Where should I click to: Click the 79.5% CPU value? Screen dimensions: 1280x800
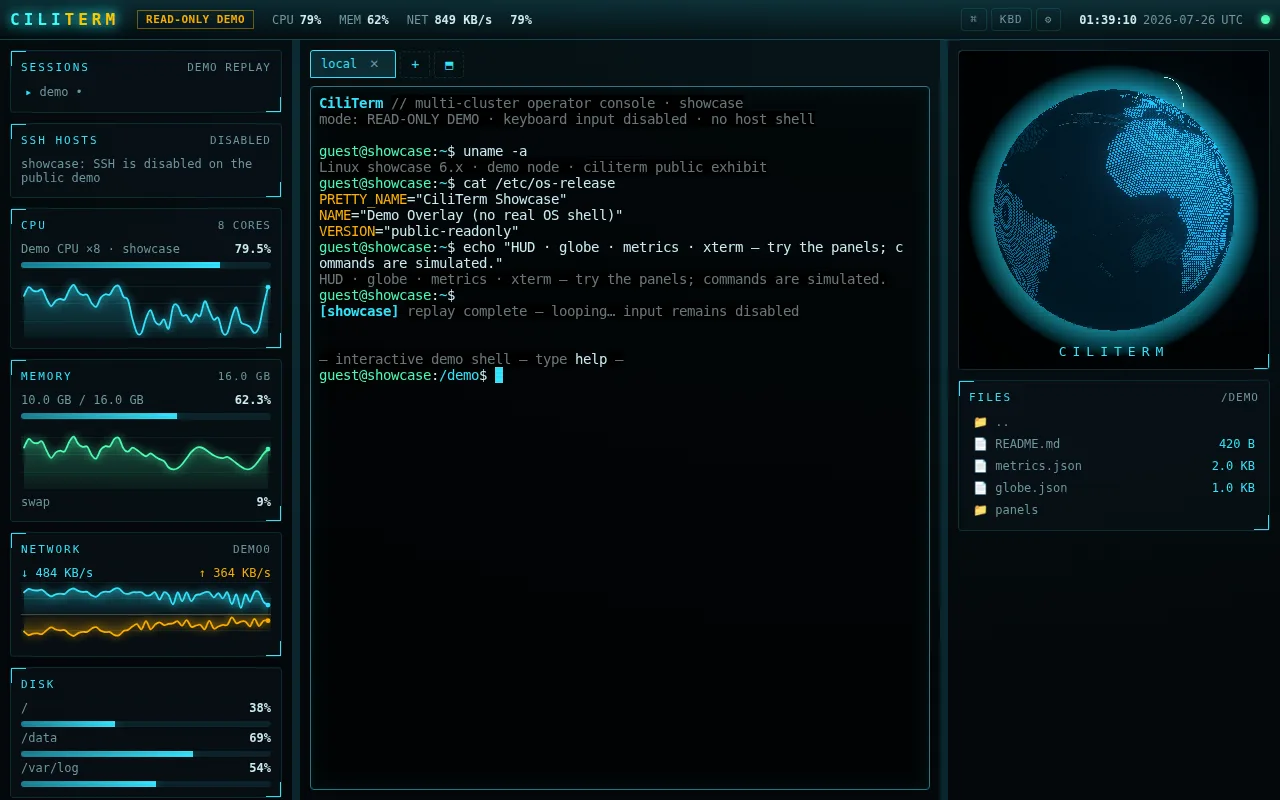[252, 249]
